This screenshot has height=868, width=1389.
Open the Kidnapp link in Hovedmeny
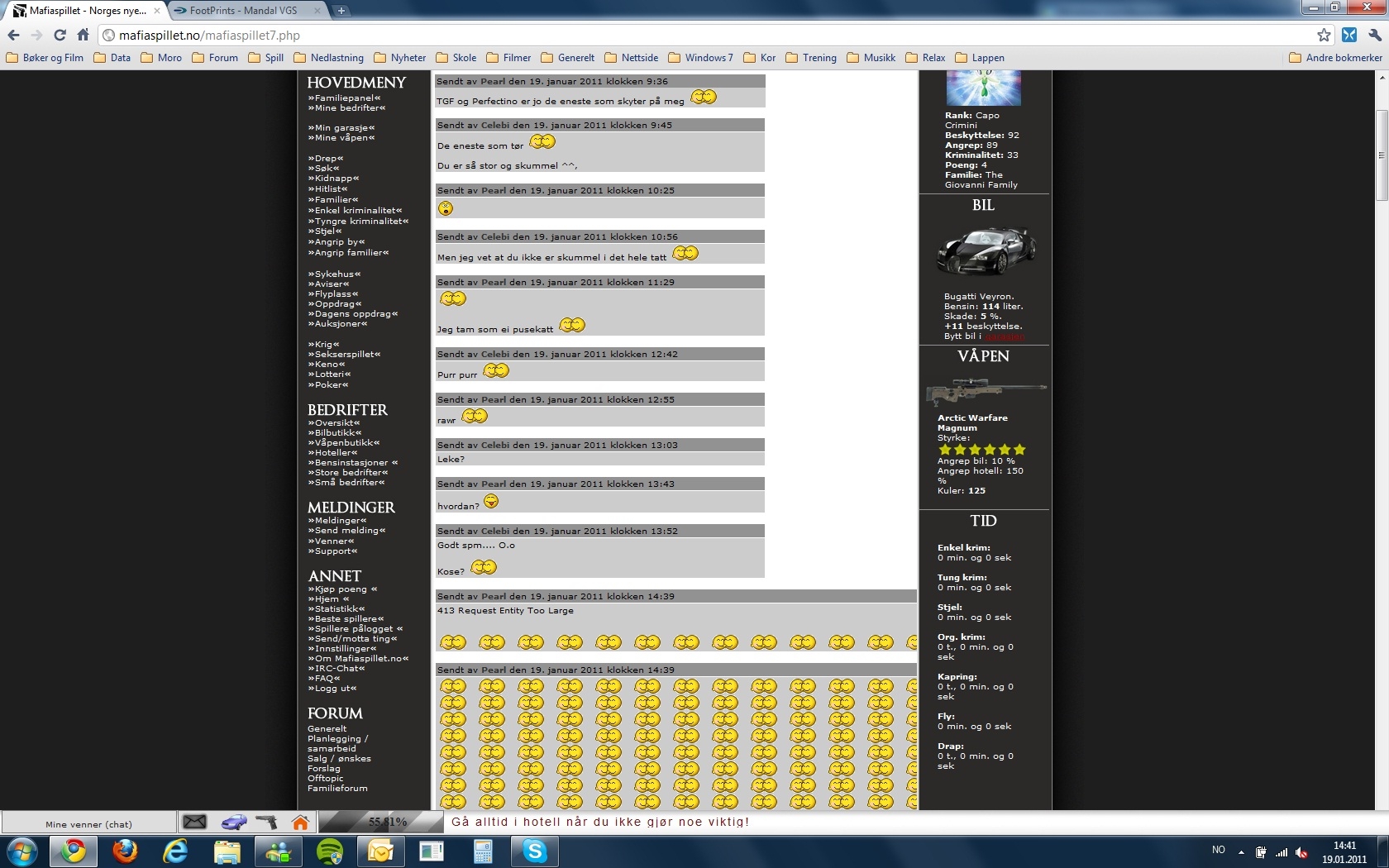coord(333,179)
